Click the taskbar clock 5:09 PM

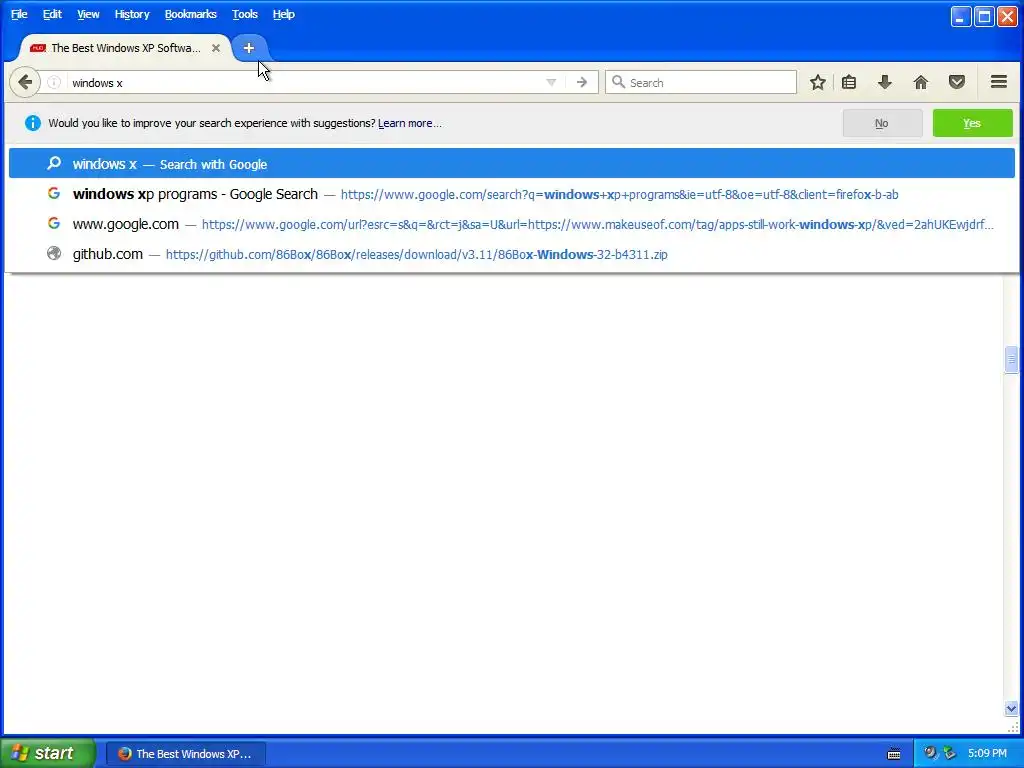987,753
